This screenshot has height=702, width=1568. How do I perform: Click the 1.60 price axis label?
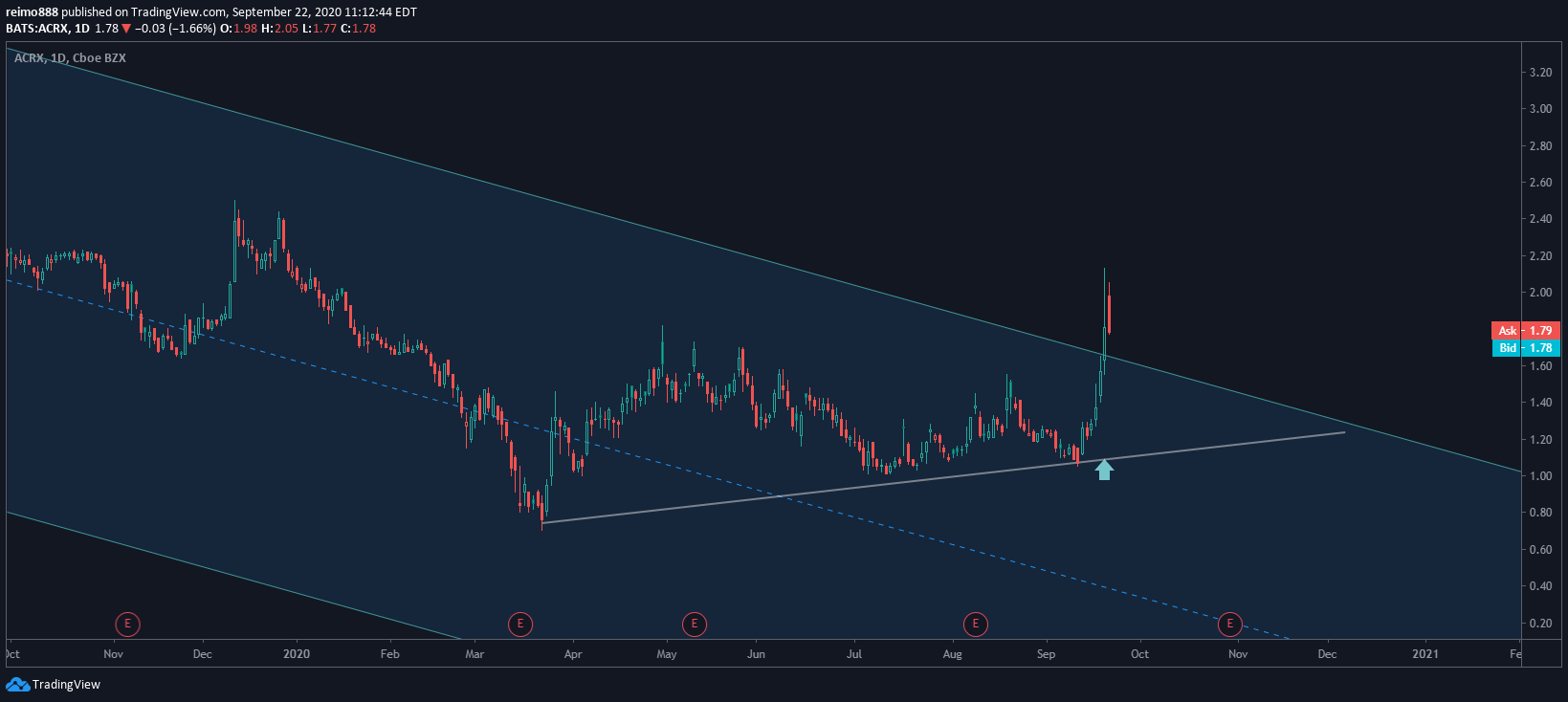coord(1540,366)
